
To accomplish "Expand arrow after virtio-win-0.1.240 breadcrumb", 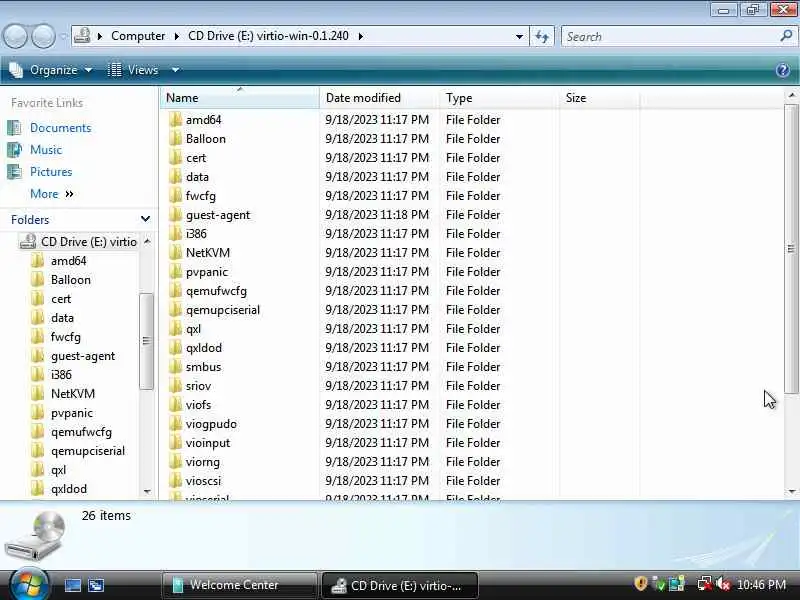I will tap(361, 36).
